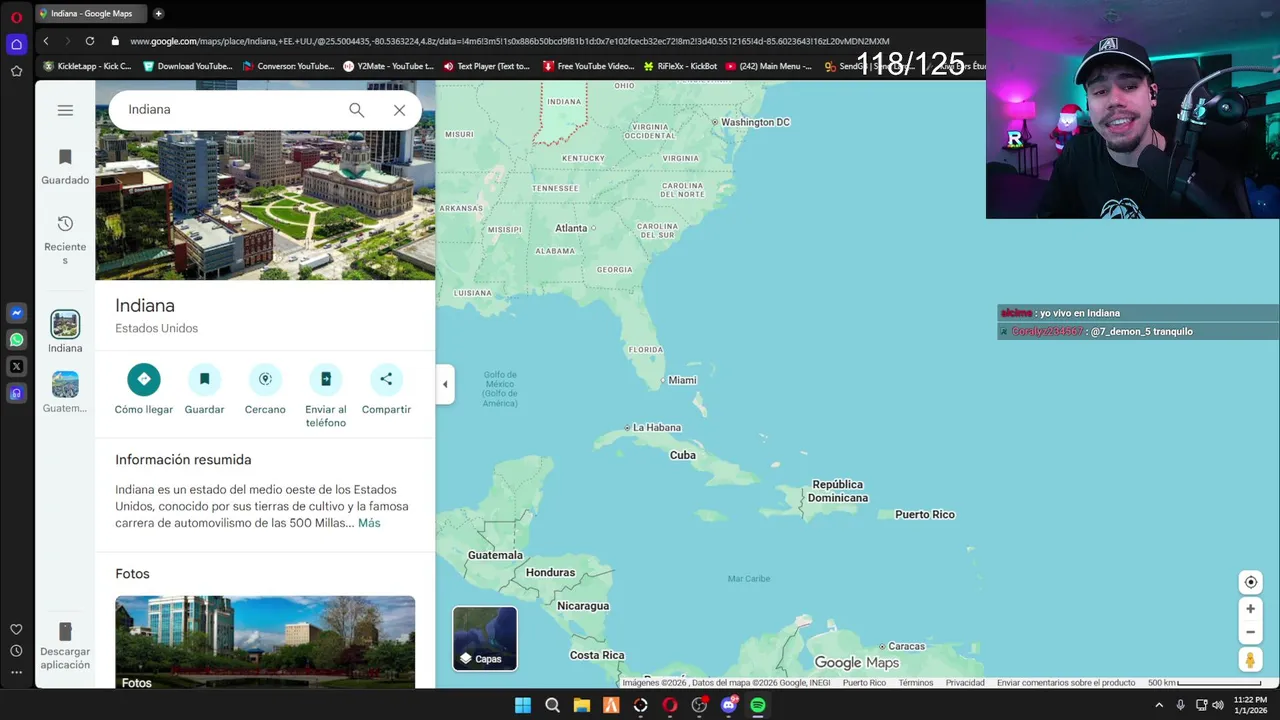Screen dimensions: 1280x720
Task: Open the Free YouTube Video bookmark
Action: [588, 66]
